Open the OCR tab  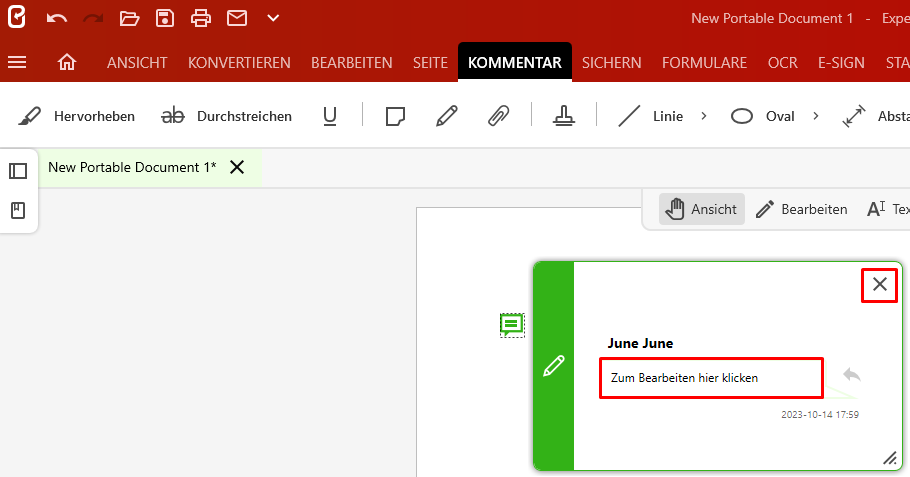click(x=782, y=63)
